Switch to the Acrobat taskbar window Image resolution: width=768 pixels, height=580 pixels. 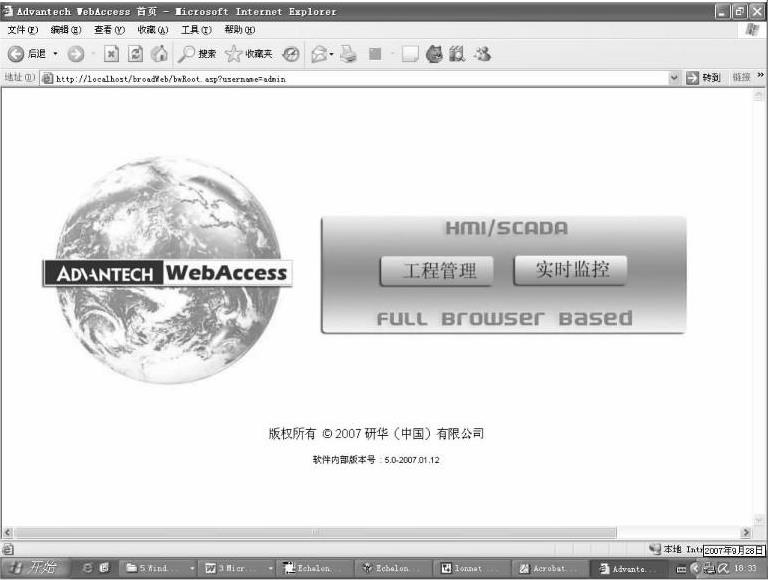(552, 568)
